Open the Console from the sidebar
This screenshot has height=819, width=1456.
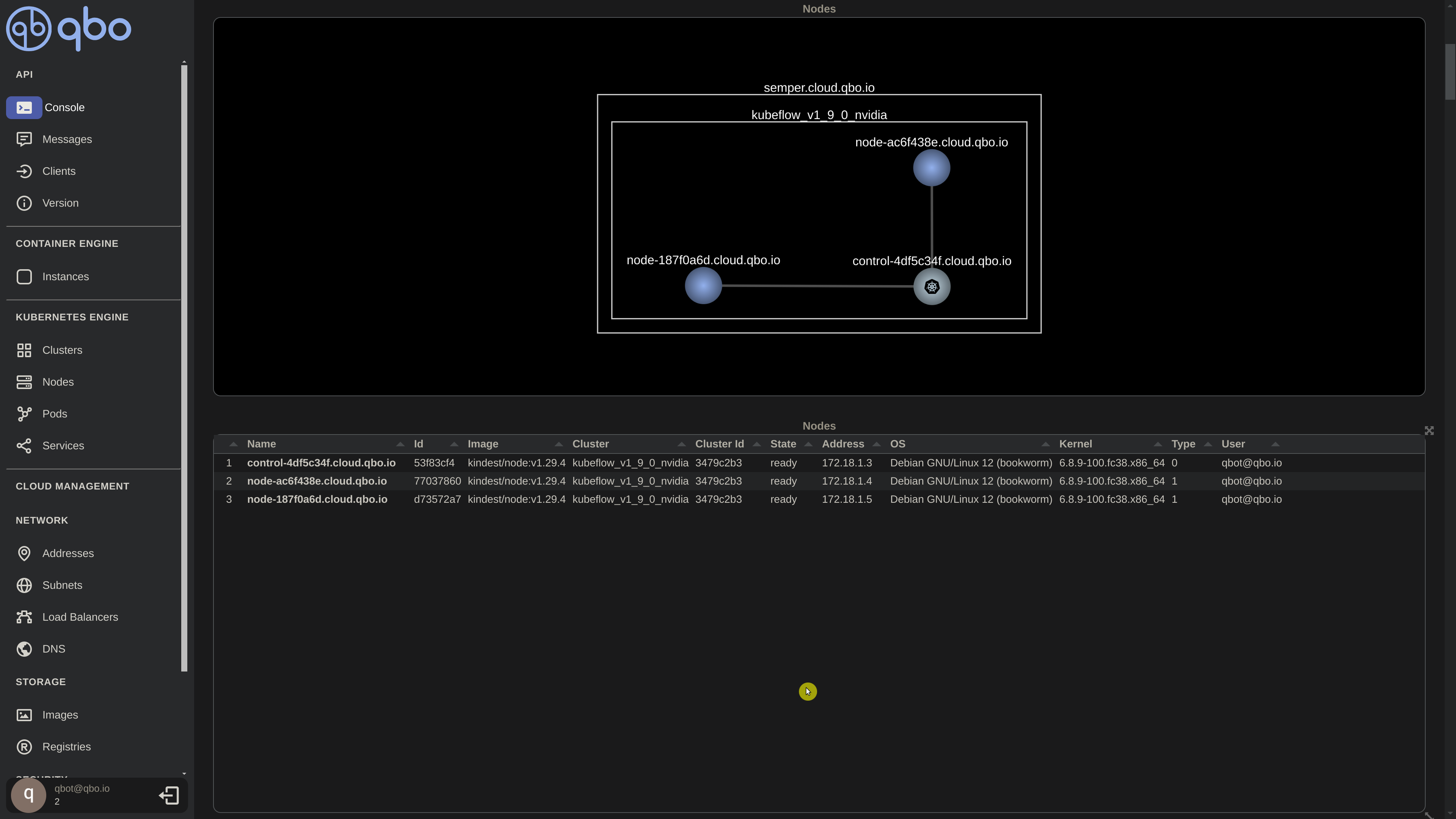[x=64, y=107]
